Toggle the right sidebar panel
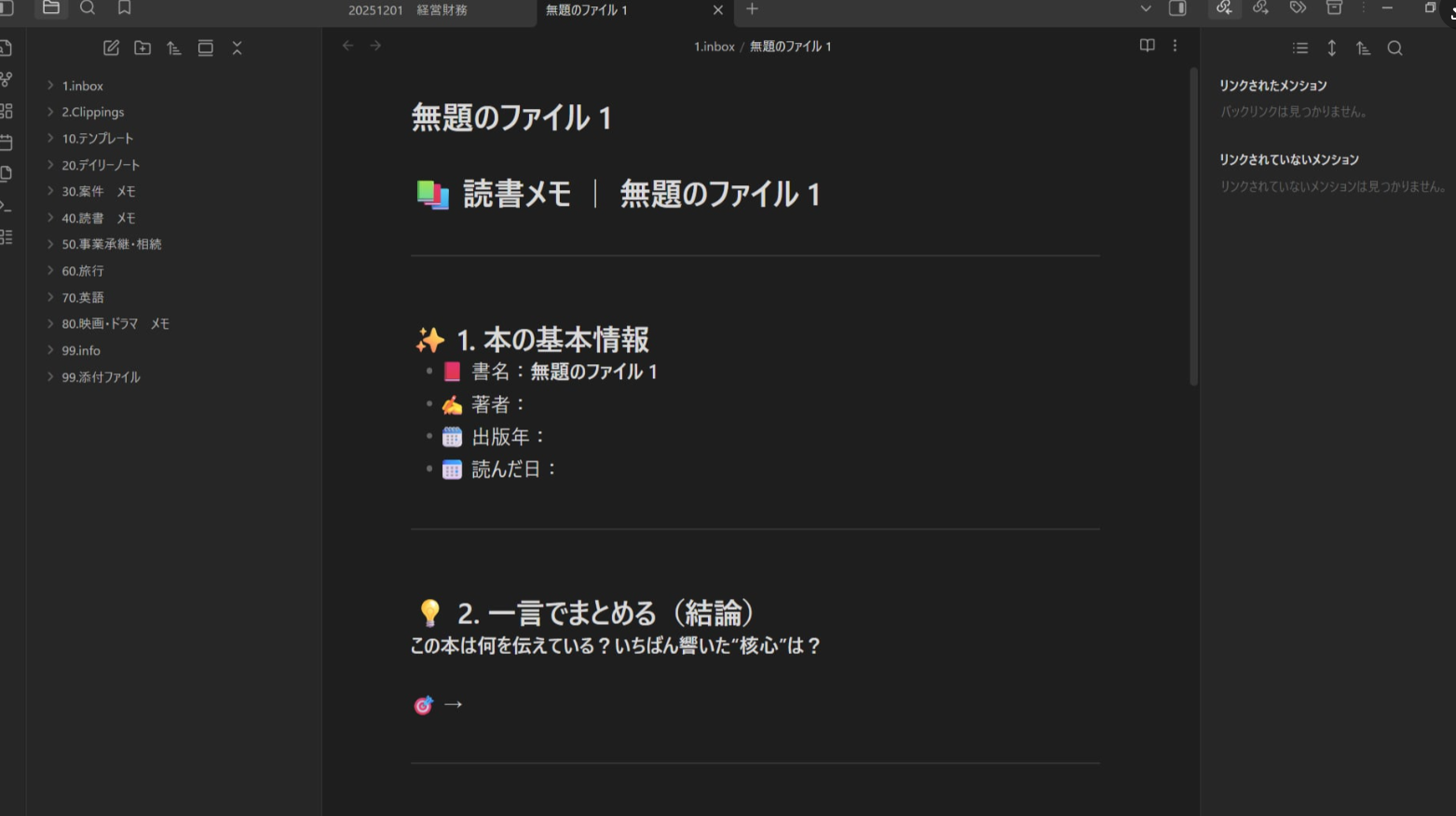The width and height of the screenshot is (1456, 816). click(x=1177, y=8)
